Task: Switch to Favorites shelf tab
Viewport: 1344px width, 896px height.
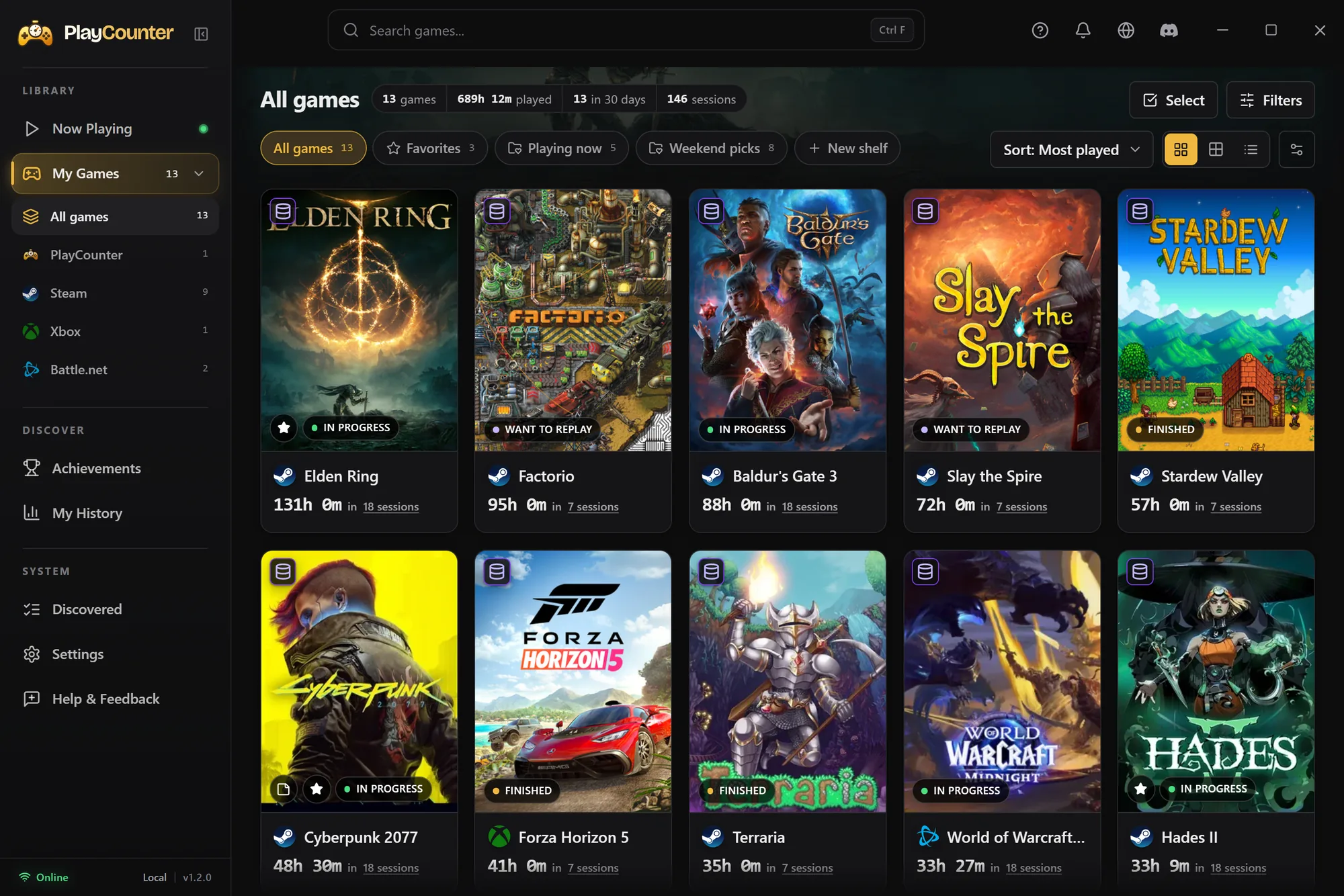Action: point(431,148)
